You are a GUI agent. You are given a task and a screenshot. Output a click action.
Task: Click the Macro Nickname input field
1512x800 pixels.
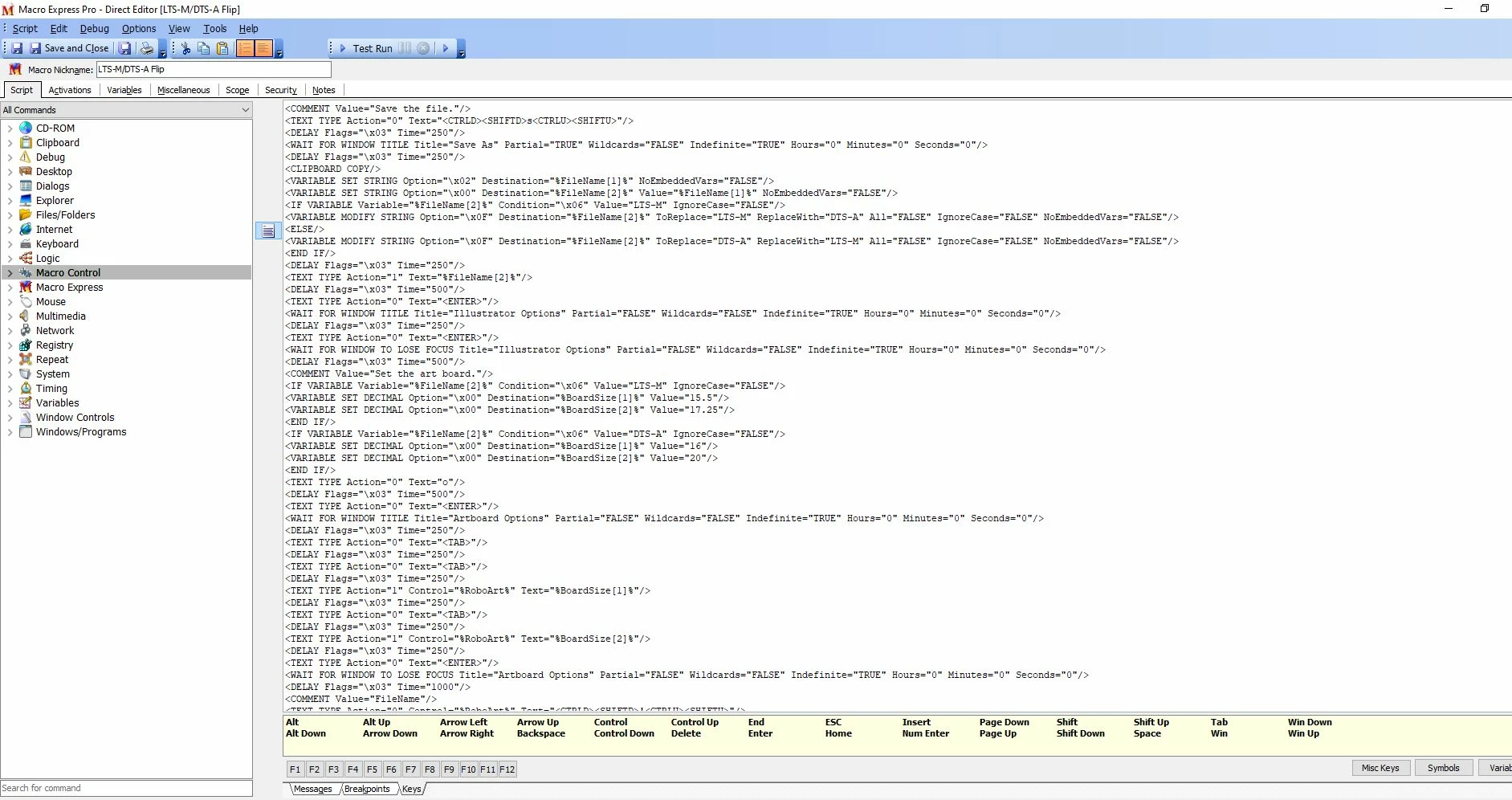(x=214, y=70)
